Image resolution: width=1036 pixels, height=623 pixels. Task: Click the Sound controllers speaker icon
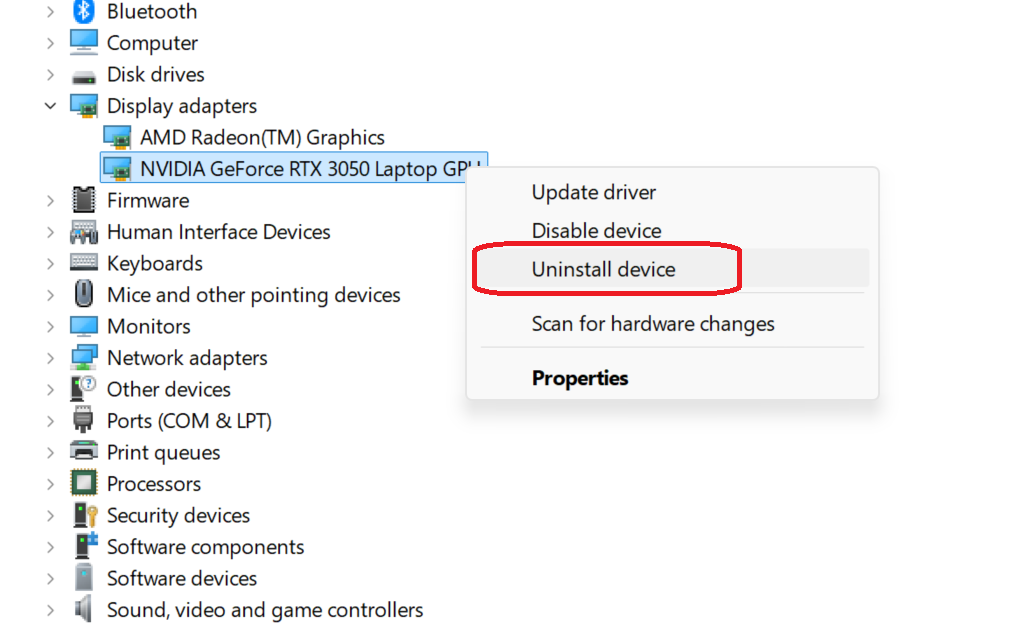tap(84, 610)
